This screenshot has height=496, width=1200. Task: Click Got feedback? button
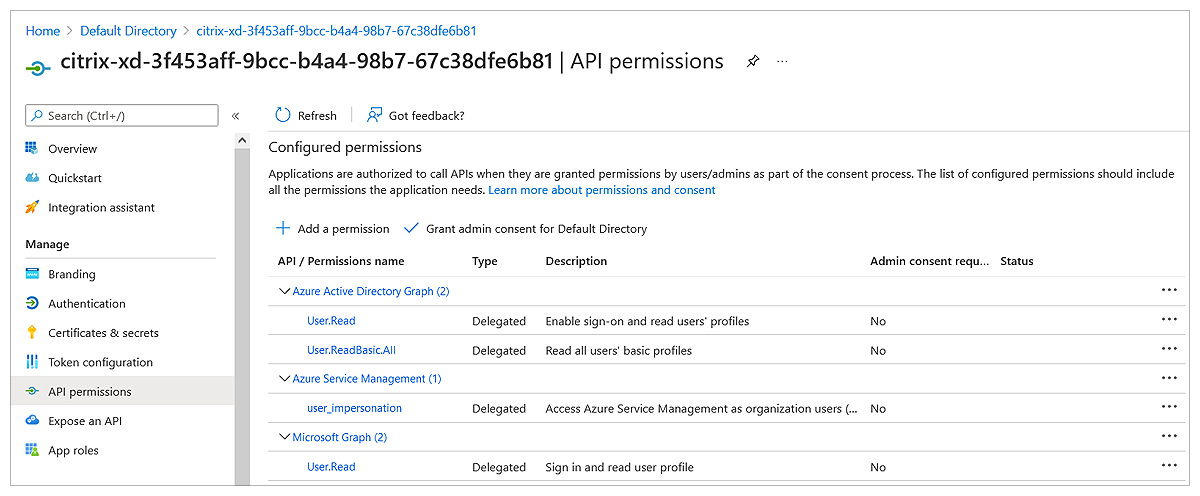coord(416,115)
